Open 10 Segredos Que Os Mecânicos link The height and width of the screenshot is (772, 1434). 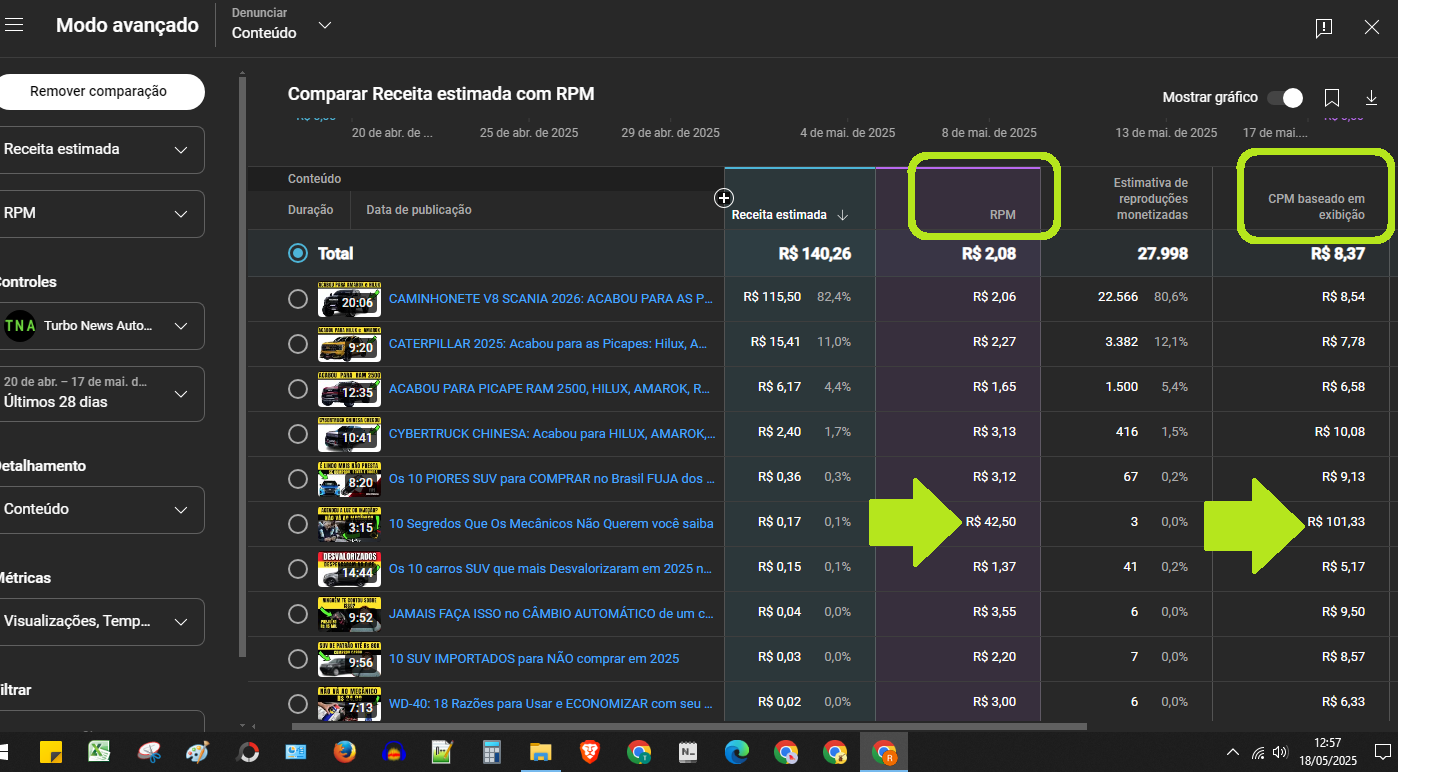(551, 523)
